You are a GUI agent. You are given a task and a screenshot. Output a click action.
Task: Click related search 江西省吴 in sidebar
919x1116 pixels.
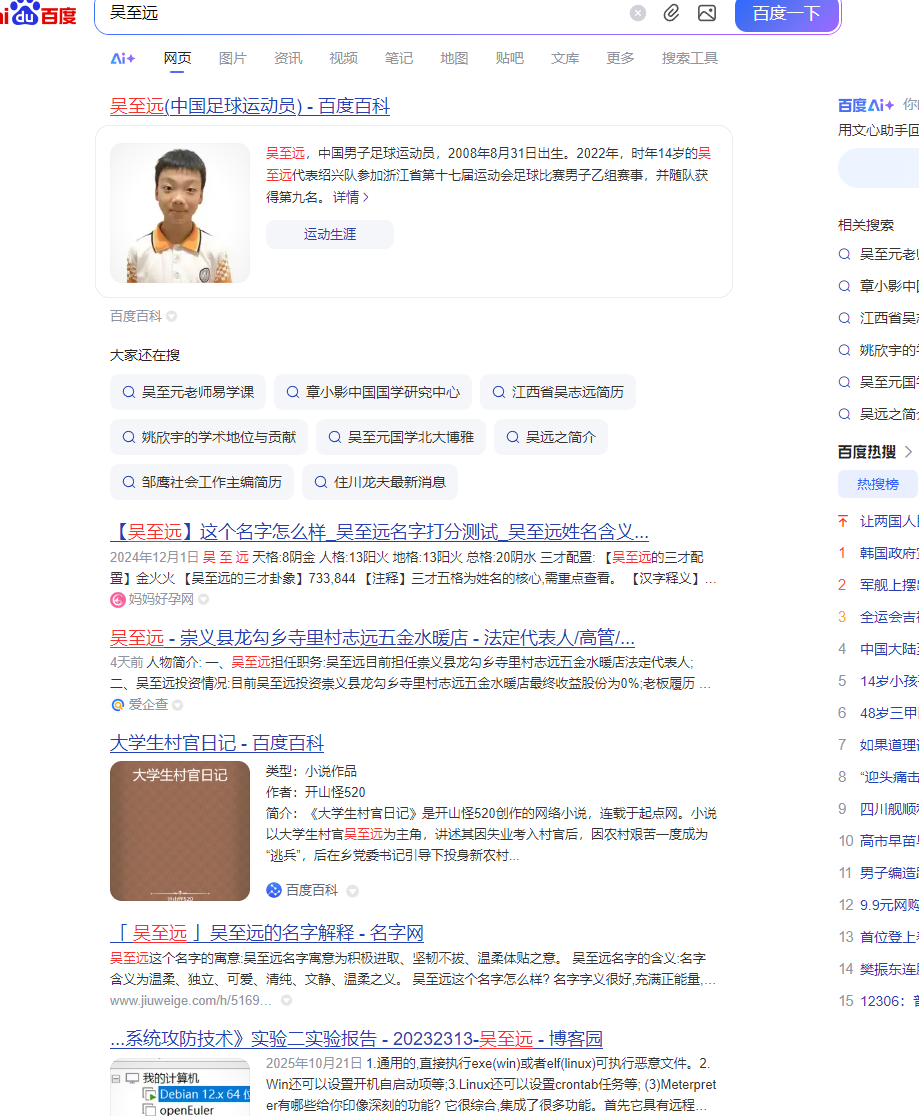coord(888,318)
